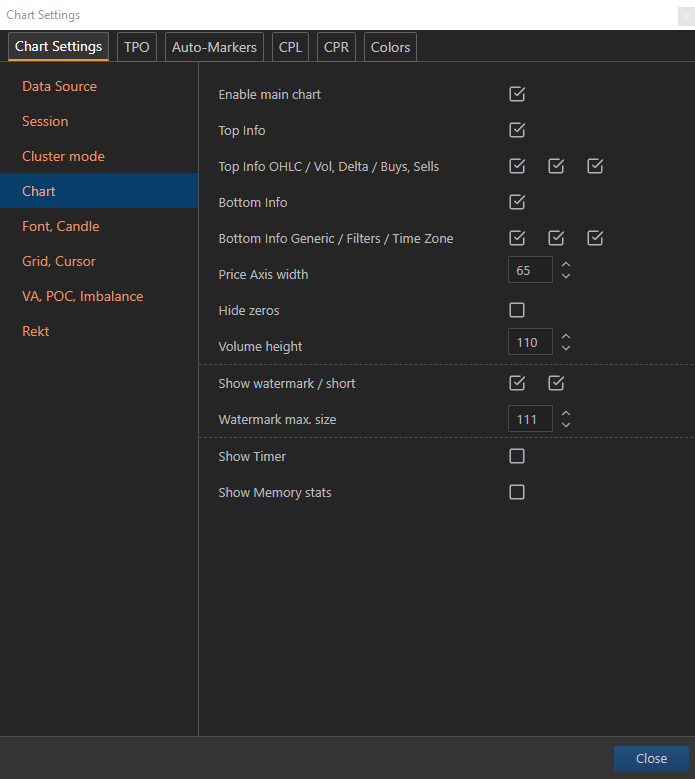695x779 pixels.
Task: Click the Close button
Action: [x=651, y=759]
